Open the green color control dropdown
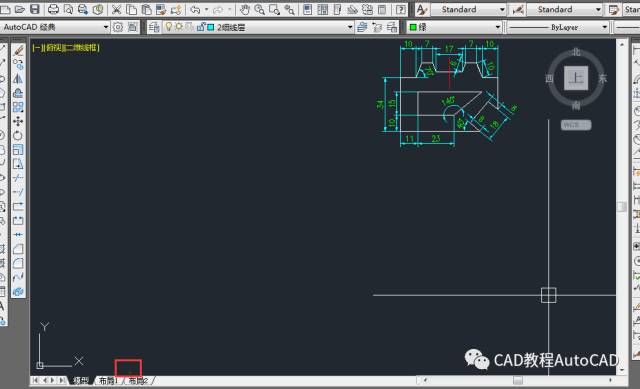Viewport: 640px width, 389px height. pos(498,27)
